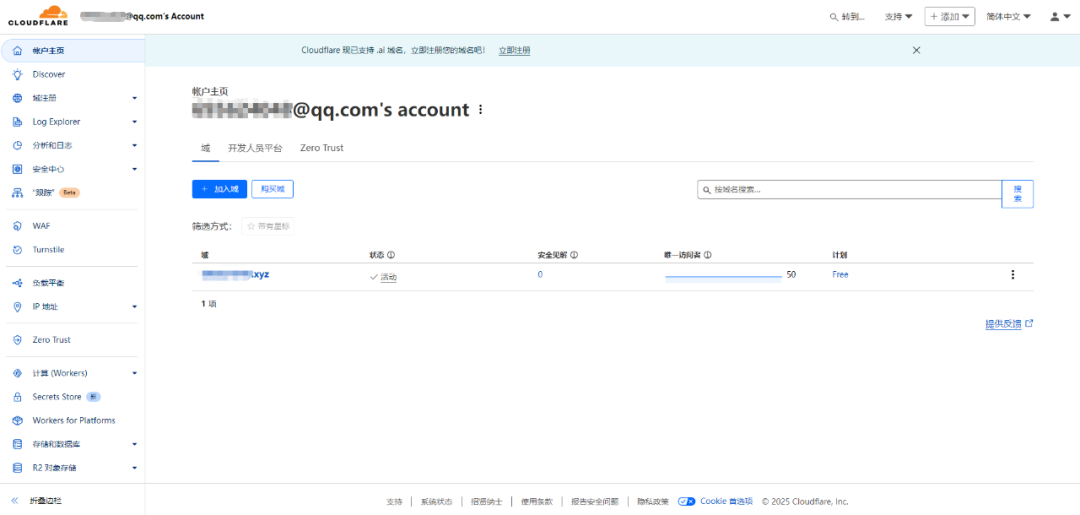
Task: Open the footer 系统状态 link
Action: point(437,502)
